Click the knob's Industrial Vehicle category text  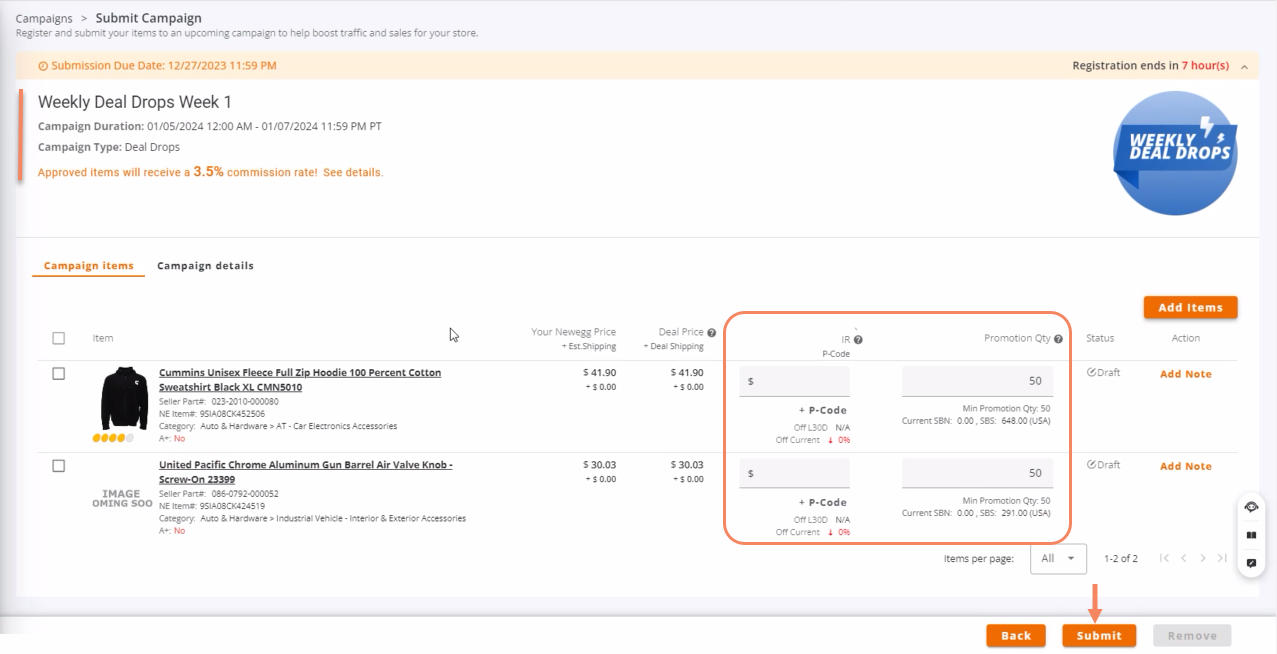tap(312, 519)
